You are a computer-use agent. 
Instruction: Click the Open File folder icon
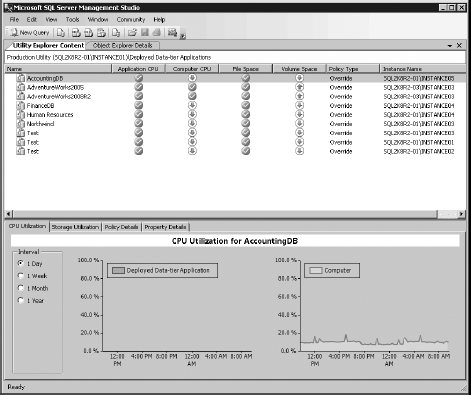pyautogui.click(x=132, y=32)
